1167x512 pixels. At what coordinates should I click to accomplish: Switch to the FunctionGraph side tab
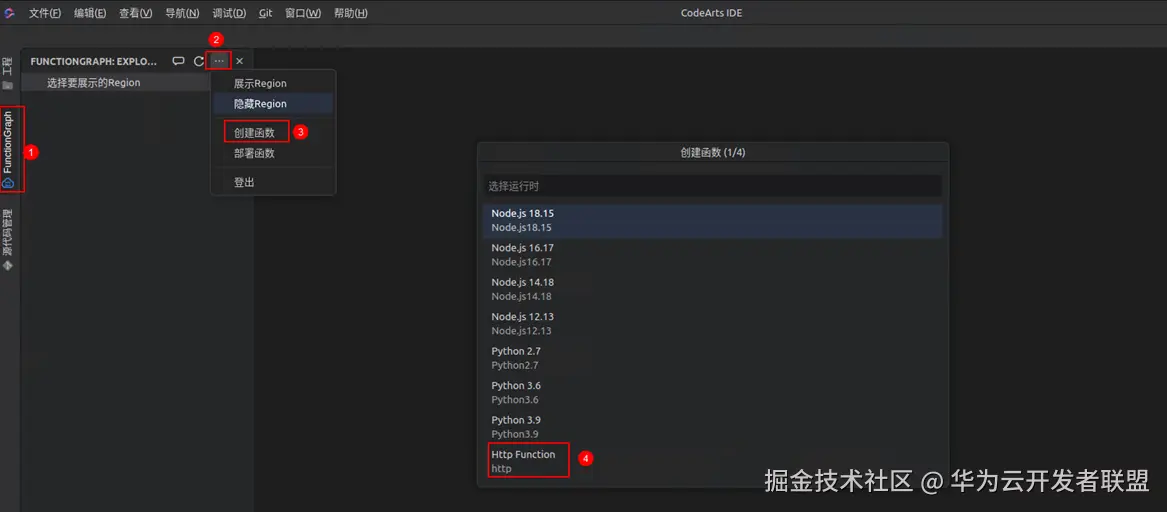click(8, 149)
